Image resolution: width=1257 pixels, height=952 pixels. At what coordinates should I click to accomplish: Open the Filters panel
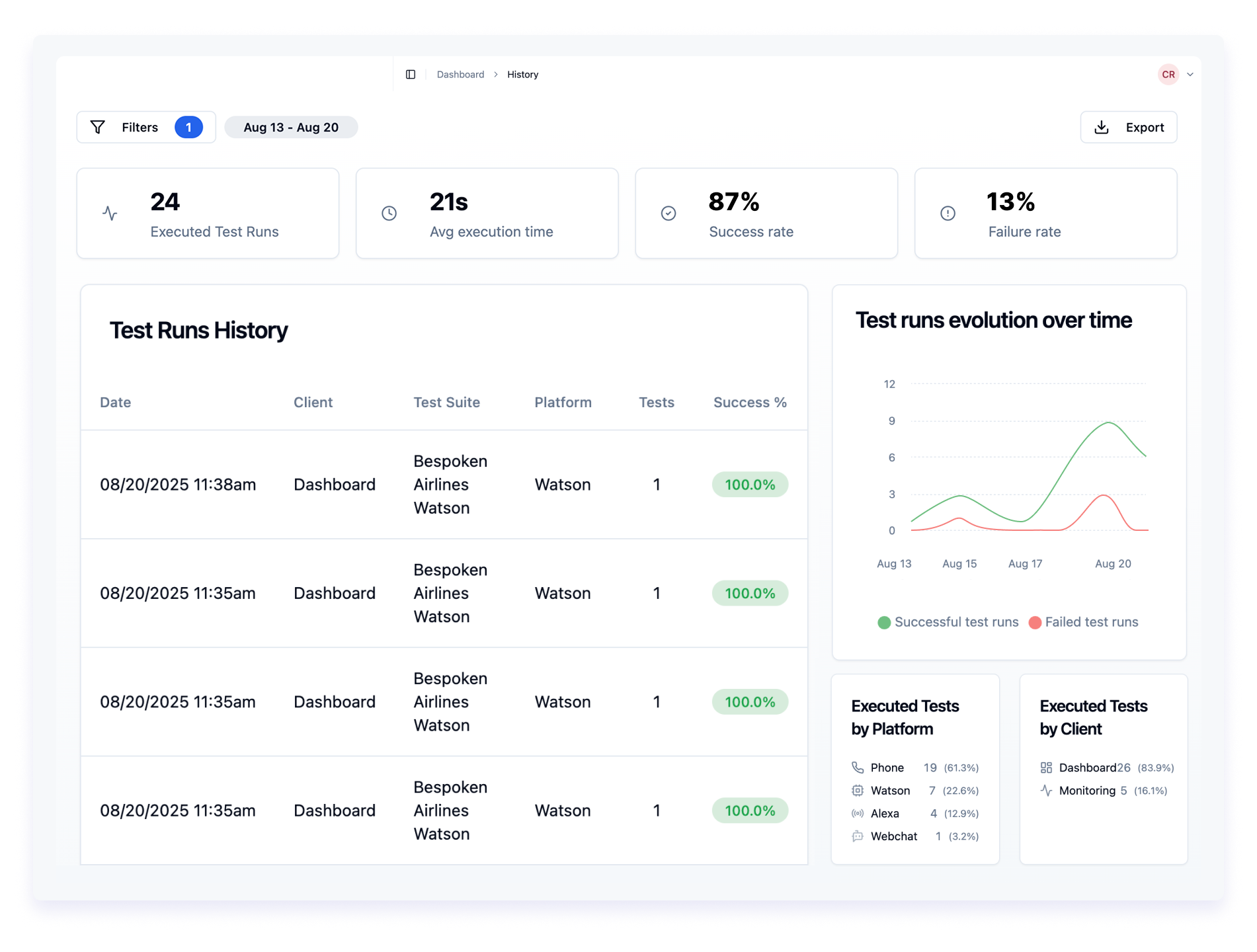pyautogui.click(x=139, y=127)
